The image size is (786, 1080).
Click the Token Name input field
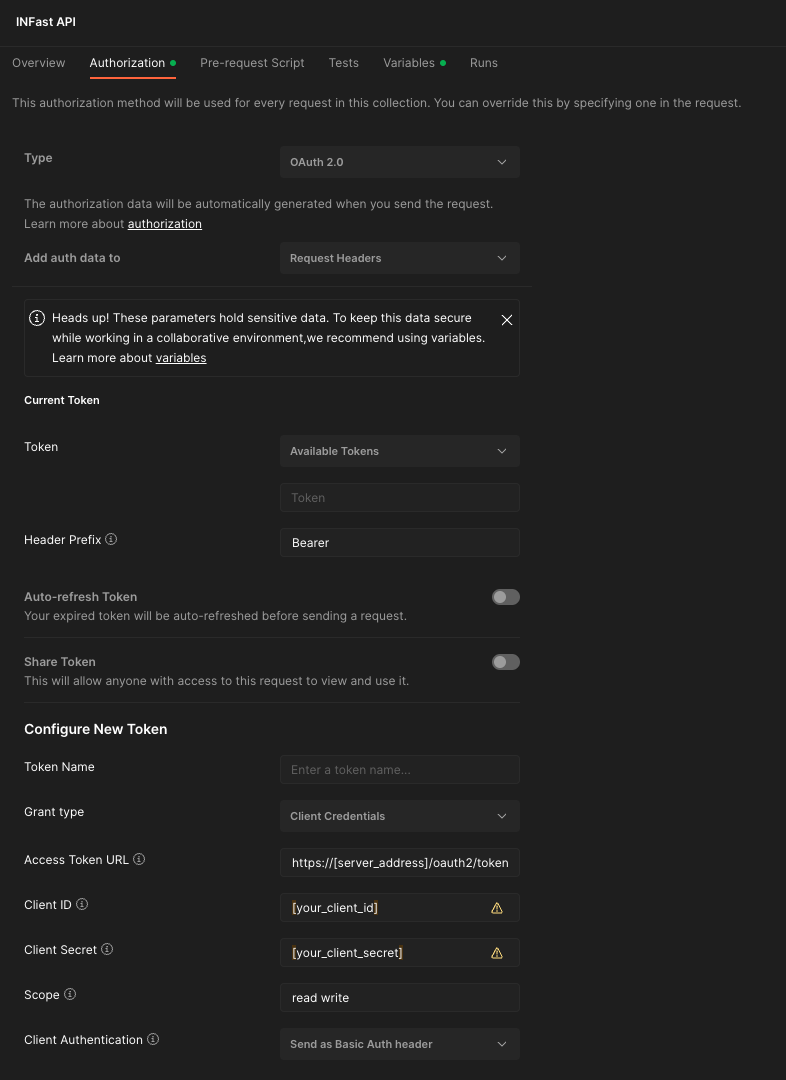400,769
